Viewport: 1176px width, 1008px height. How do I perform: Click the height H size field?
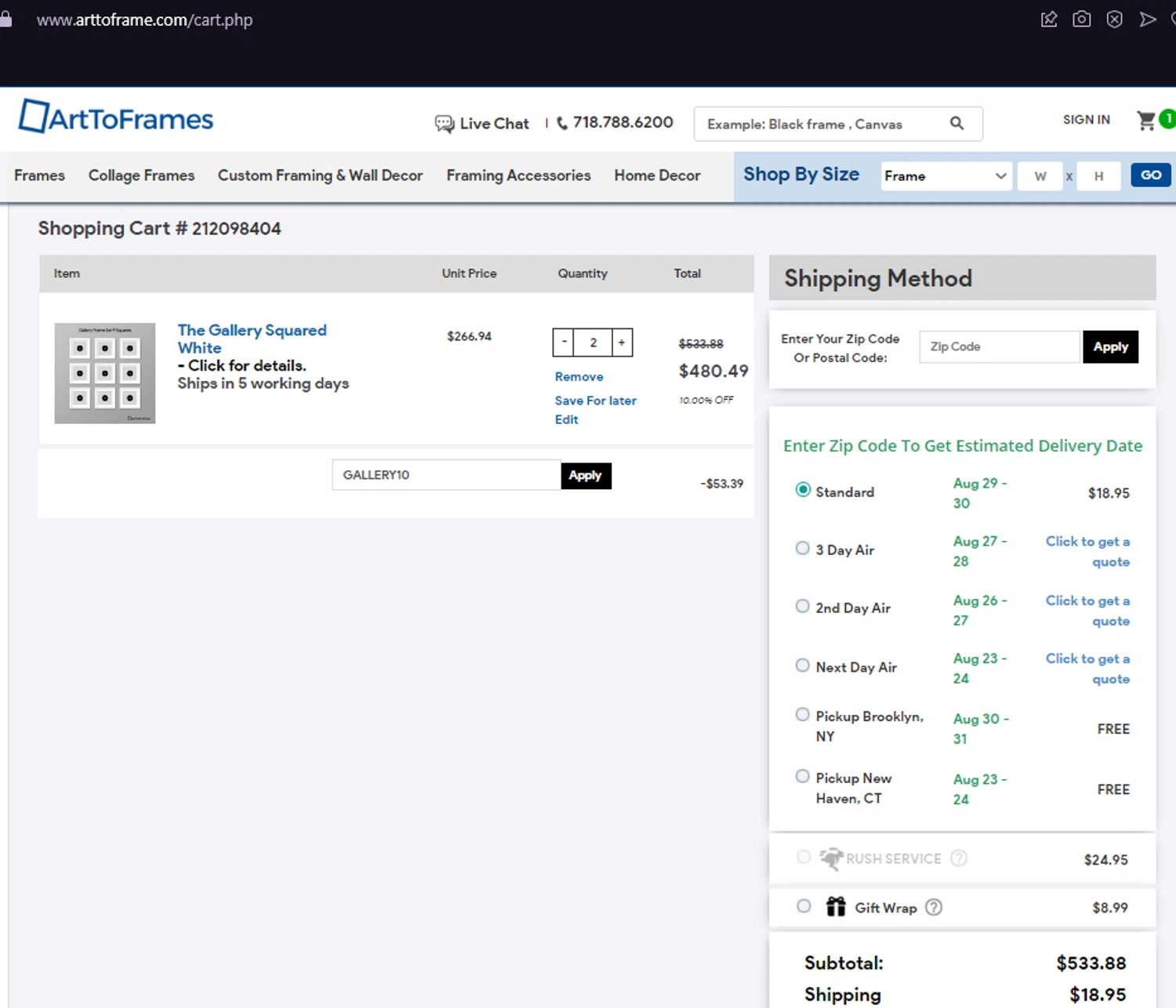[x=1099, y=176]
